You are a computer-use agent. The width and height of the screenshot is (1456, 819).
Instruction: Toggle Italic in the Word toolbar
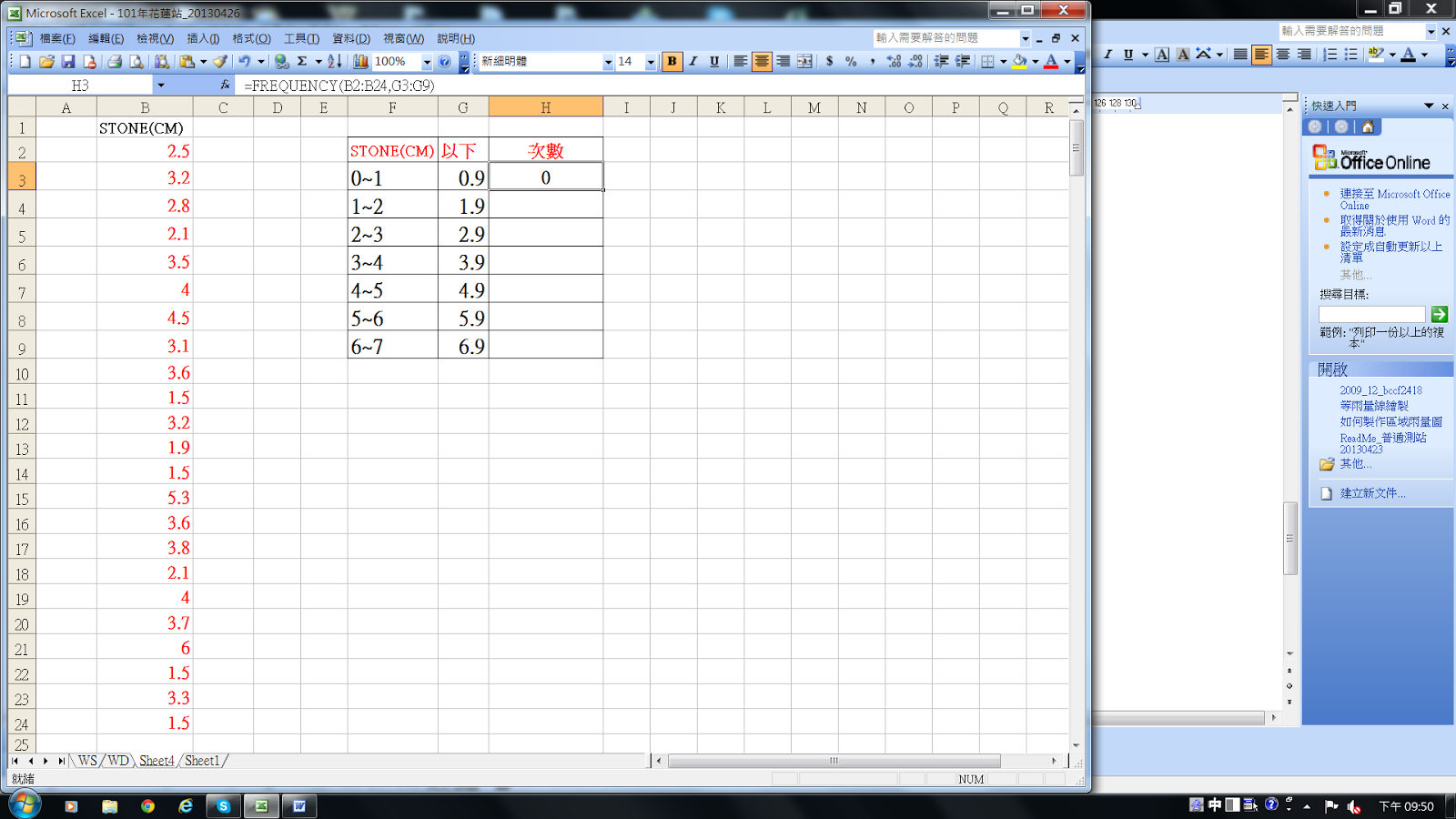click(x=1107, y=55)
